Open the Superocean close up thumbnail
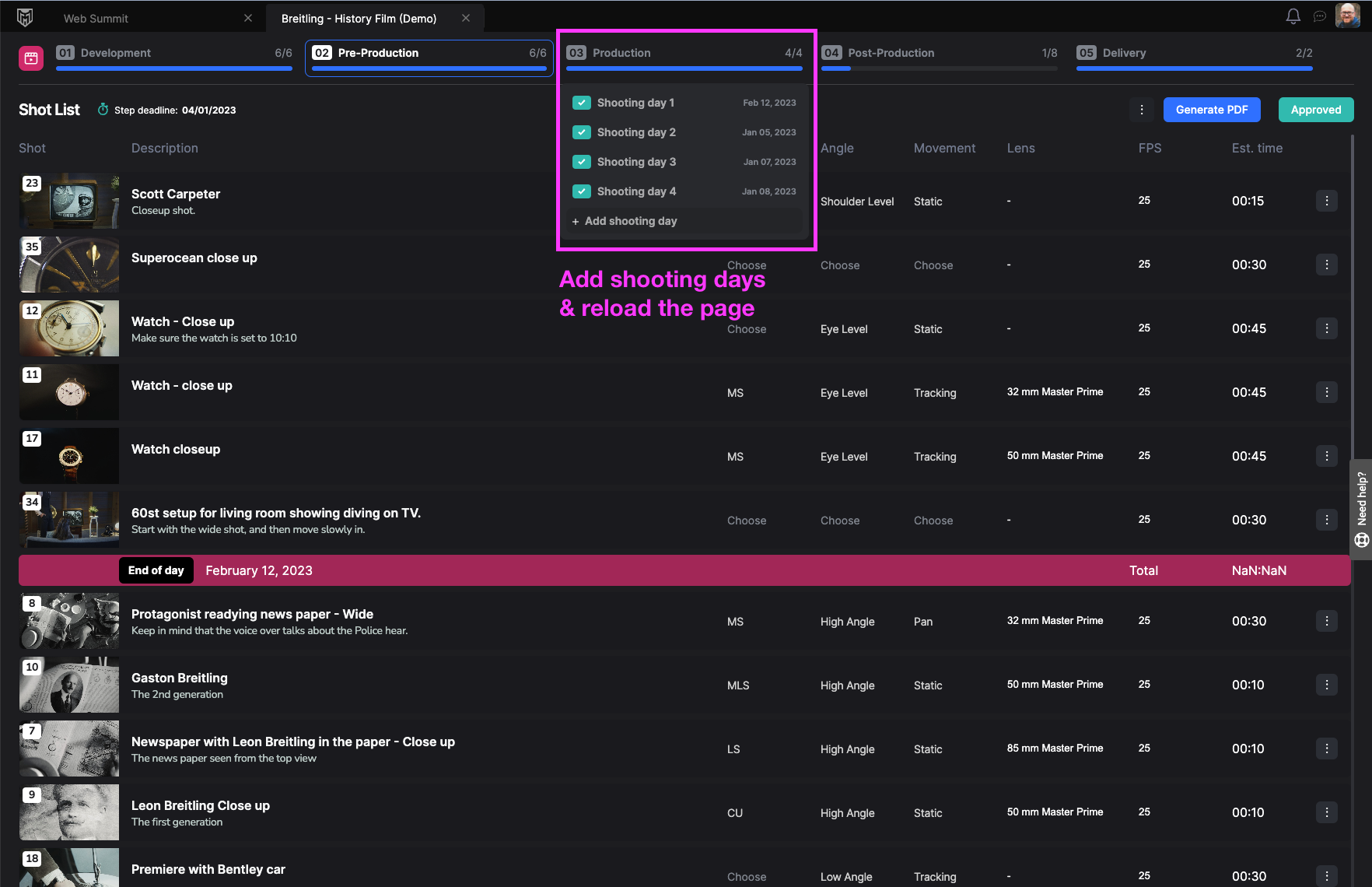 click(69, 265)
